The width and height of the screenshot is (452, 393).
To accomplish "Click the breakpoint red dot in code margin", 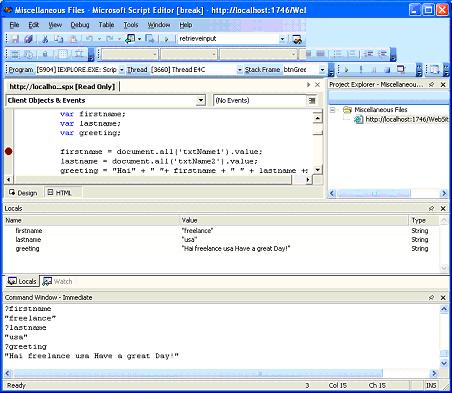I will (9, 151).
